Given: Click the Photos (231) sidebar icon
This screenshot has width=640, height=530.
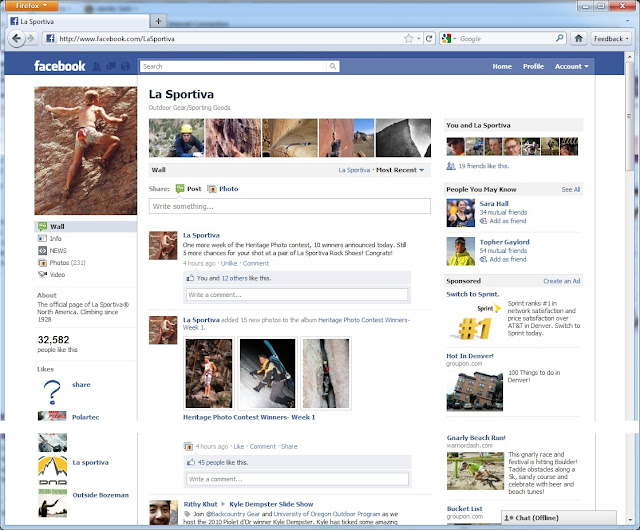Looking at the screenshot, I should pos(42,263).
